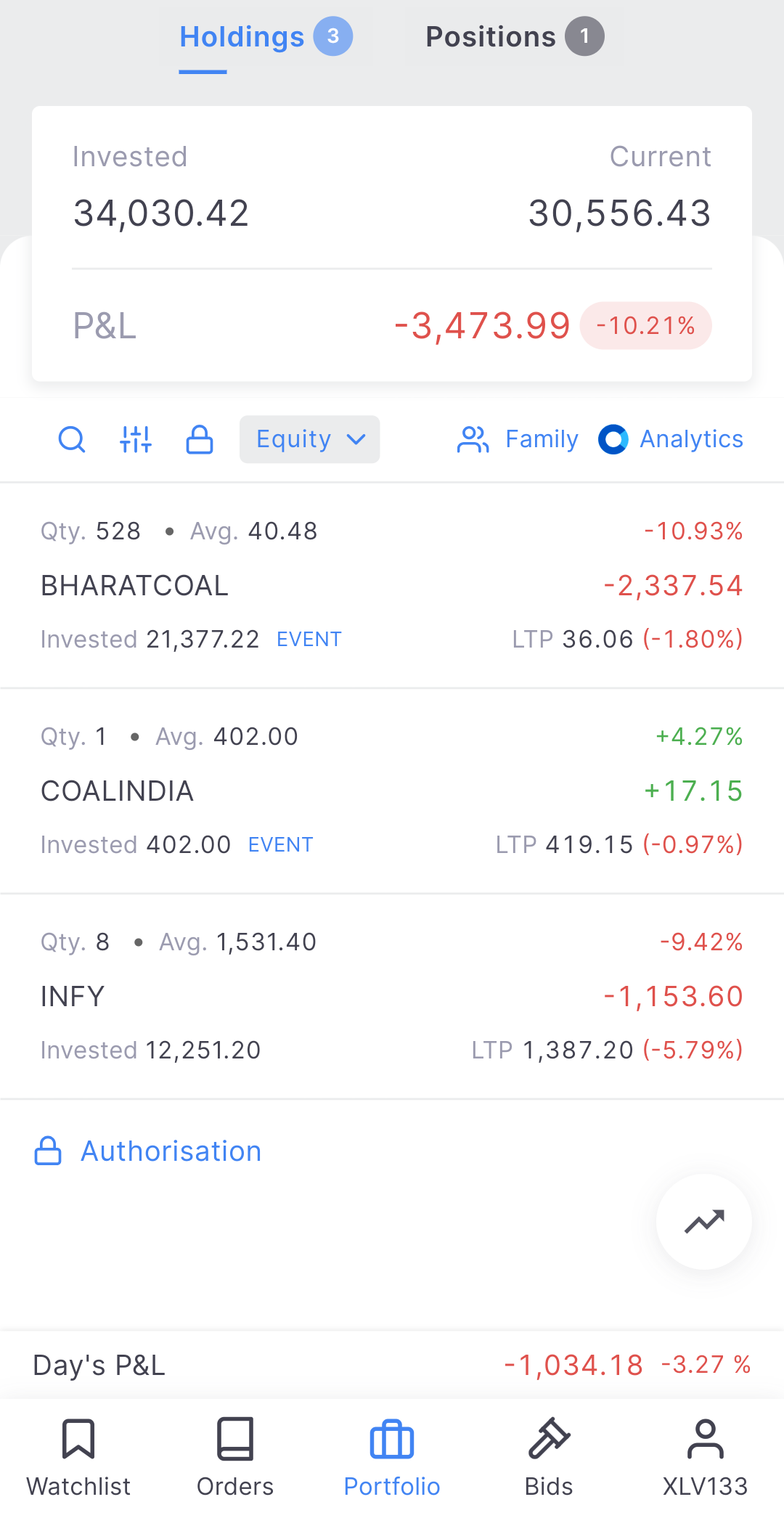
Task: Tap the EVENT tag on BHARATCOAL
Action: coord(309,640)
